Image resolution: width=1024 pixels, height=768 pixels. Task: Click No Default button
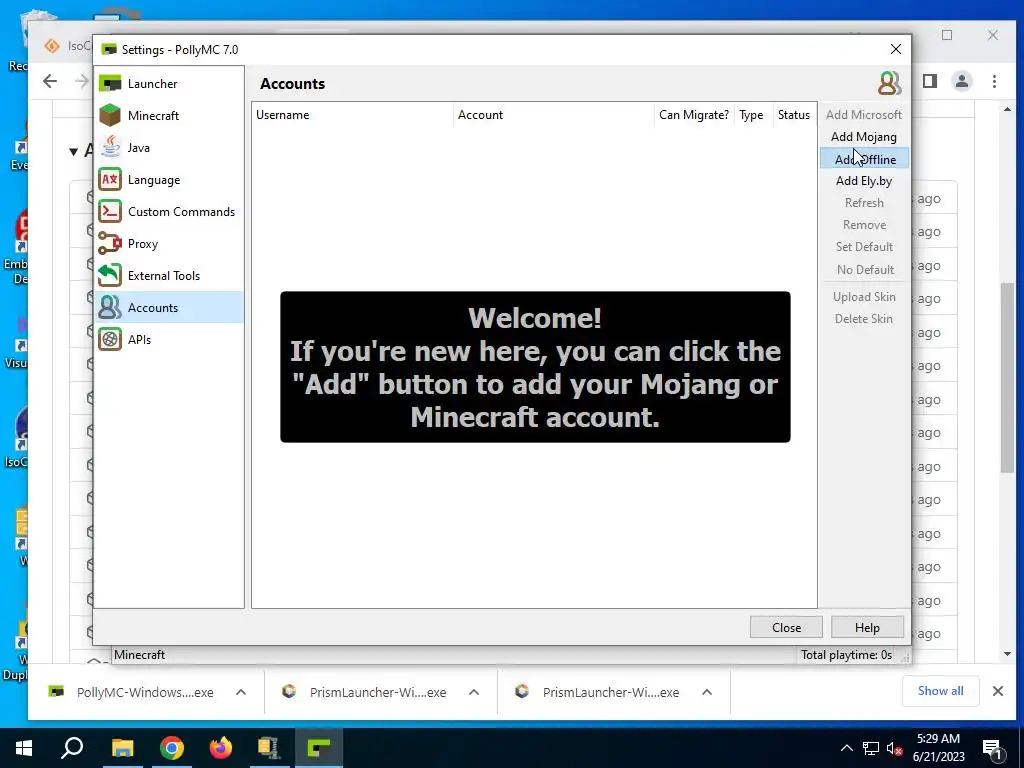tap(864, 270)
